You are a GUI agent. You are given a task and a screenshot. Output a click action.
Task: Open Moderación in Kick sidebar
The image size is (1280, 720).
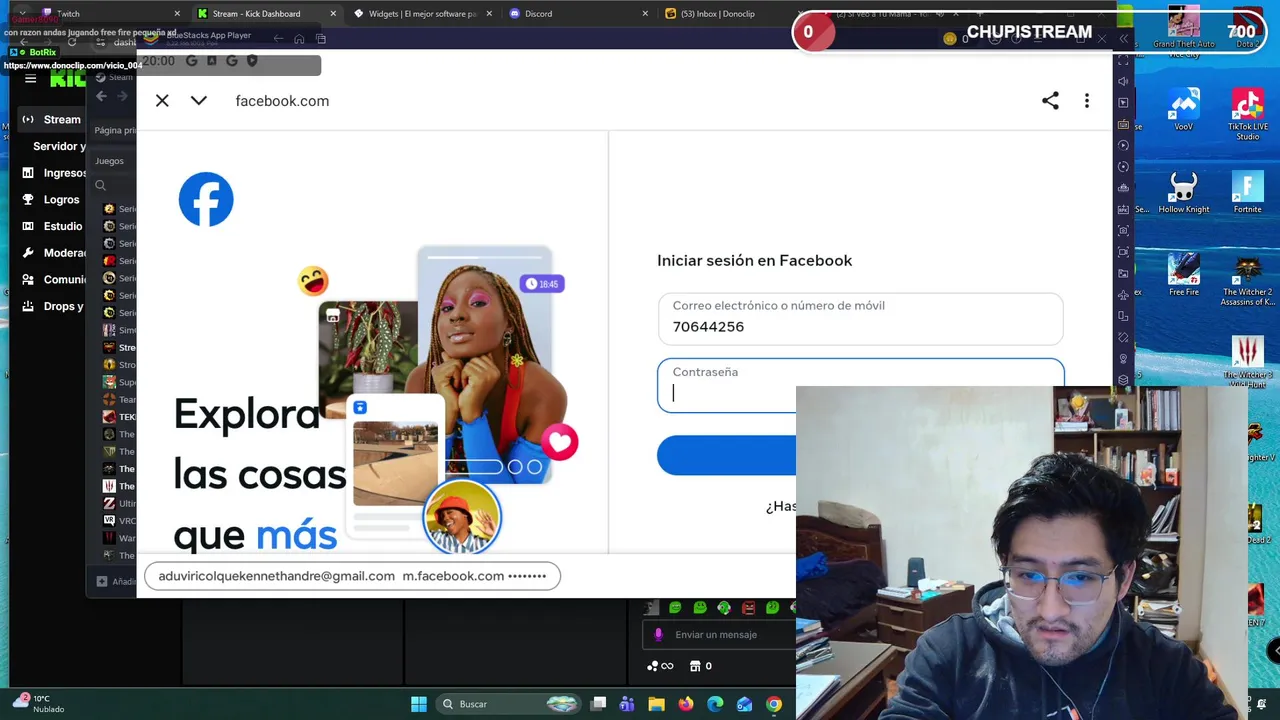(52, 253)
